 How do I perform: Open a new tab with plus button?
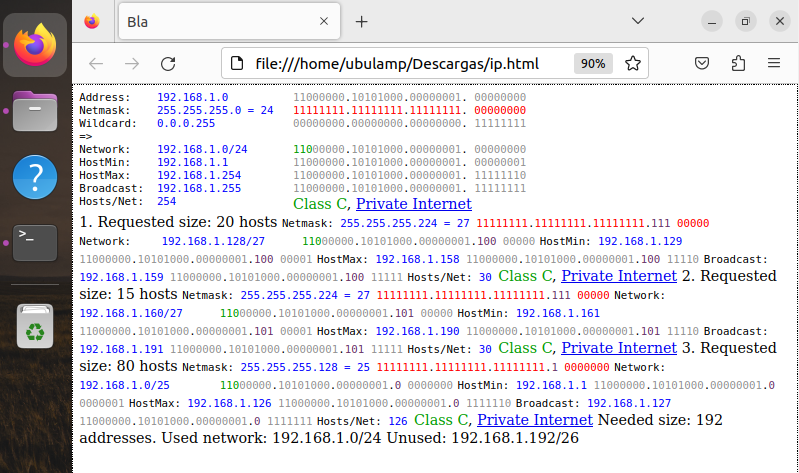[362, 21]
